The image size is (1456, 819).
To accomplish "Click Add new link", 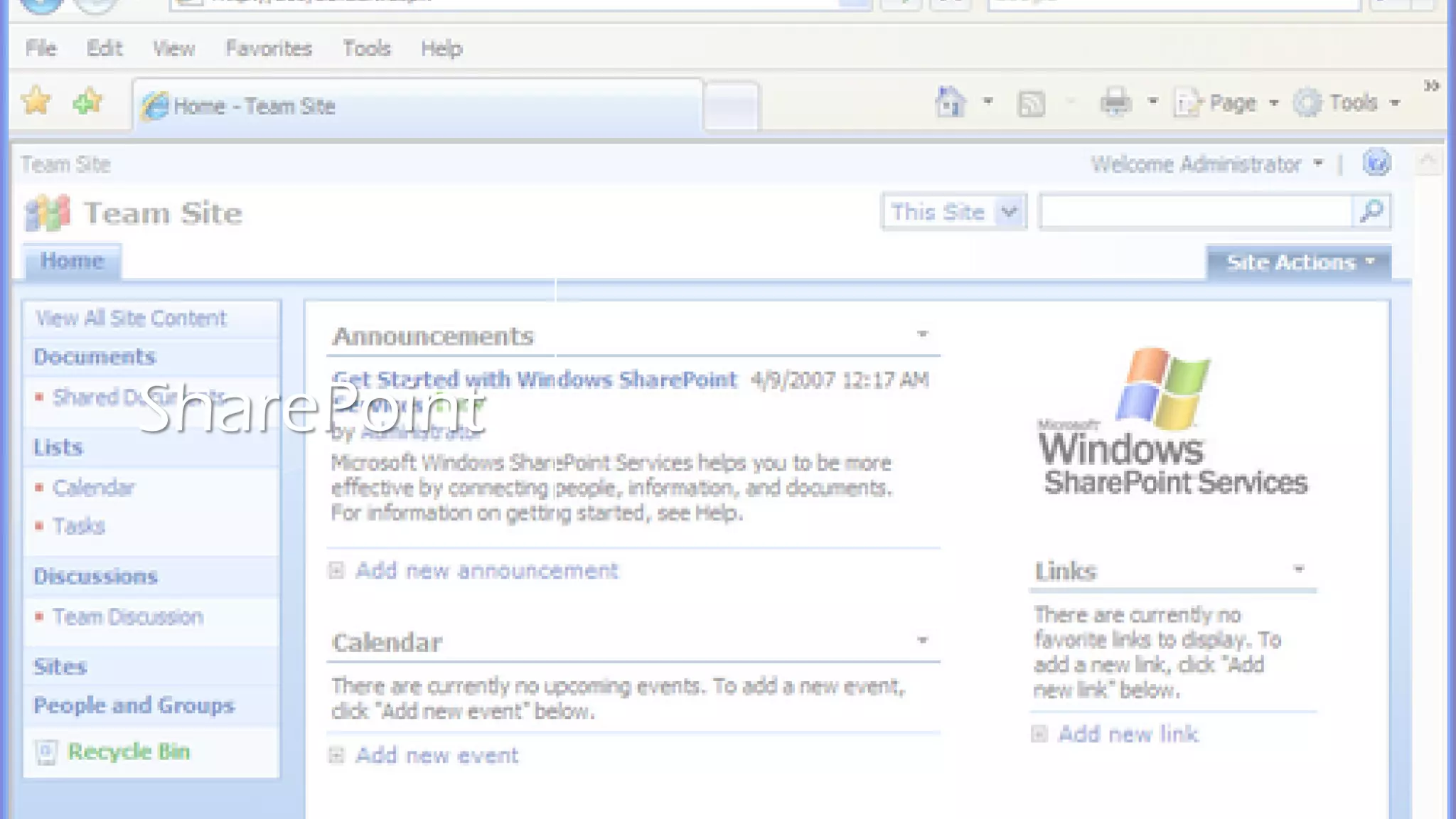I will 1128,734.
